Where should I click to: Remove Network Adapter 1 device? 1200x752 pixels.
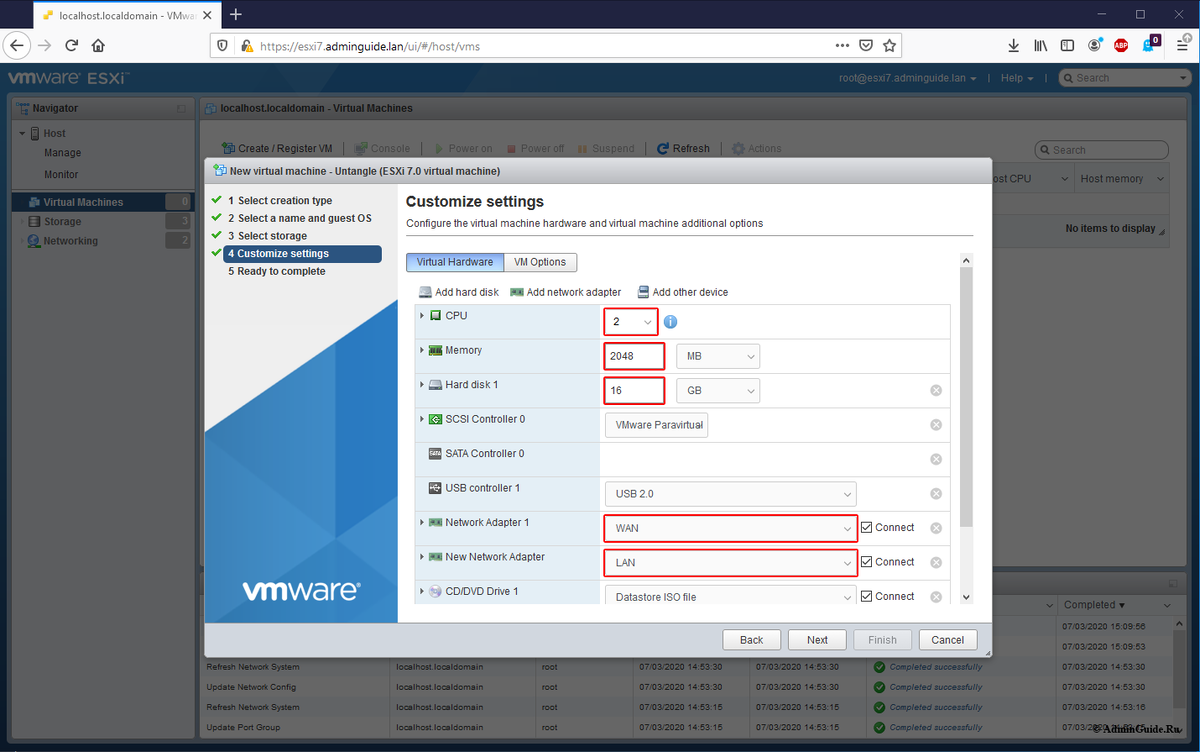coord(936,528)
